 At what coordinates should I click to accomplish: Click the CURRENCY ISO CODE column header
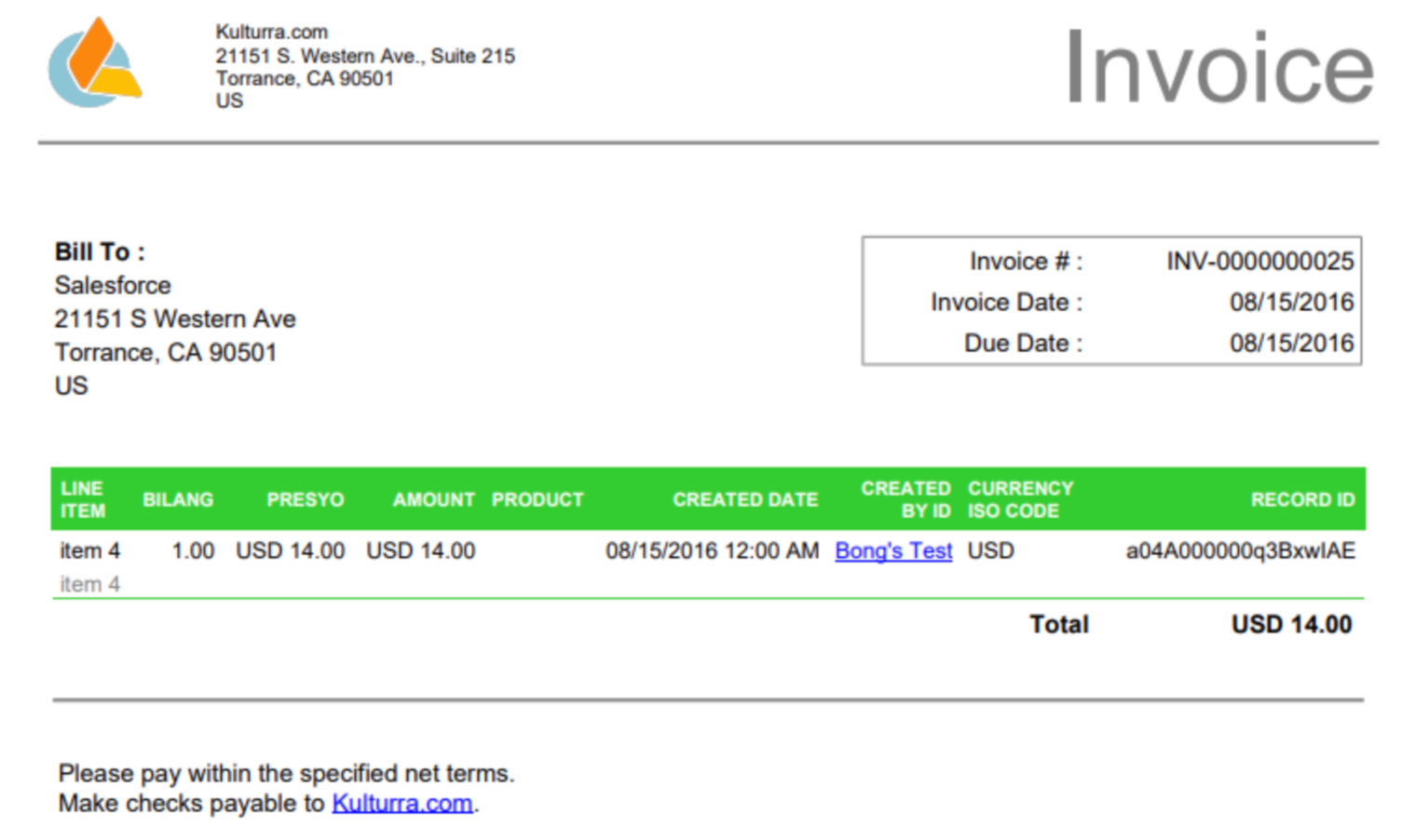pos(1020,500)
